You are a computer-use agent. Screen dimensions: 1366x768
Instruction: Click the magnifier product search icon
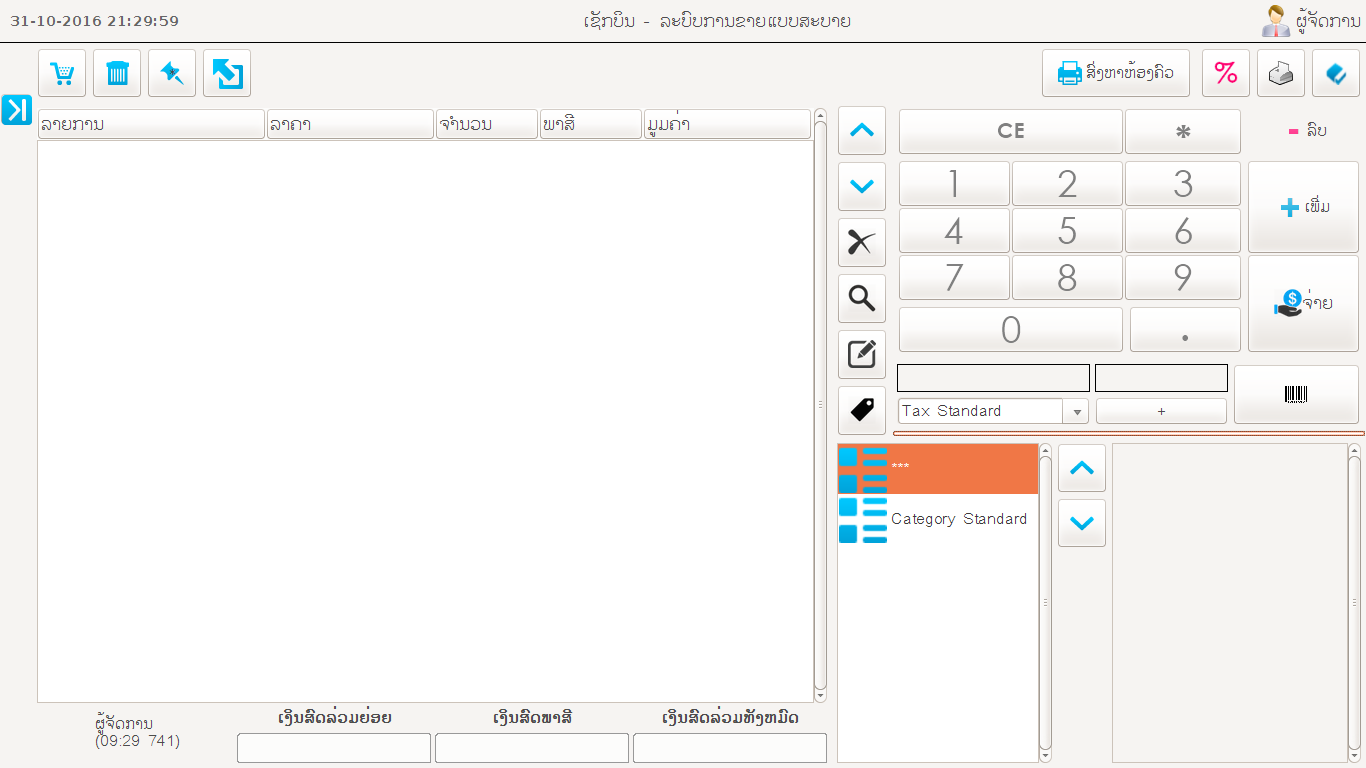861,298
